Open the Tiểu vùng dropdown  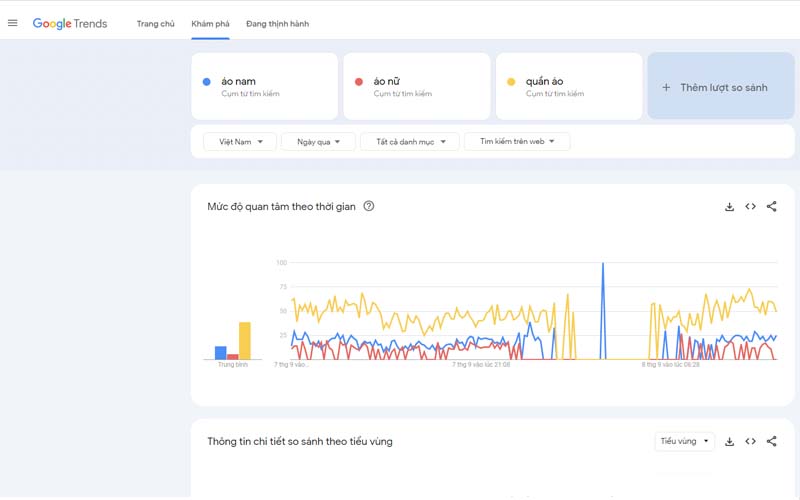(685, 441)
